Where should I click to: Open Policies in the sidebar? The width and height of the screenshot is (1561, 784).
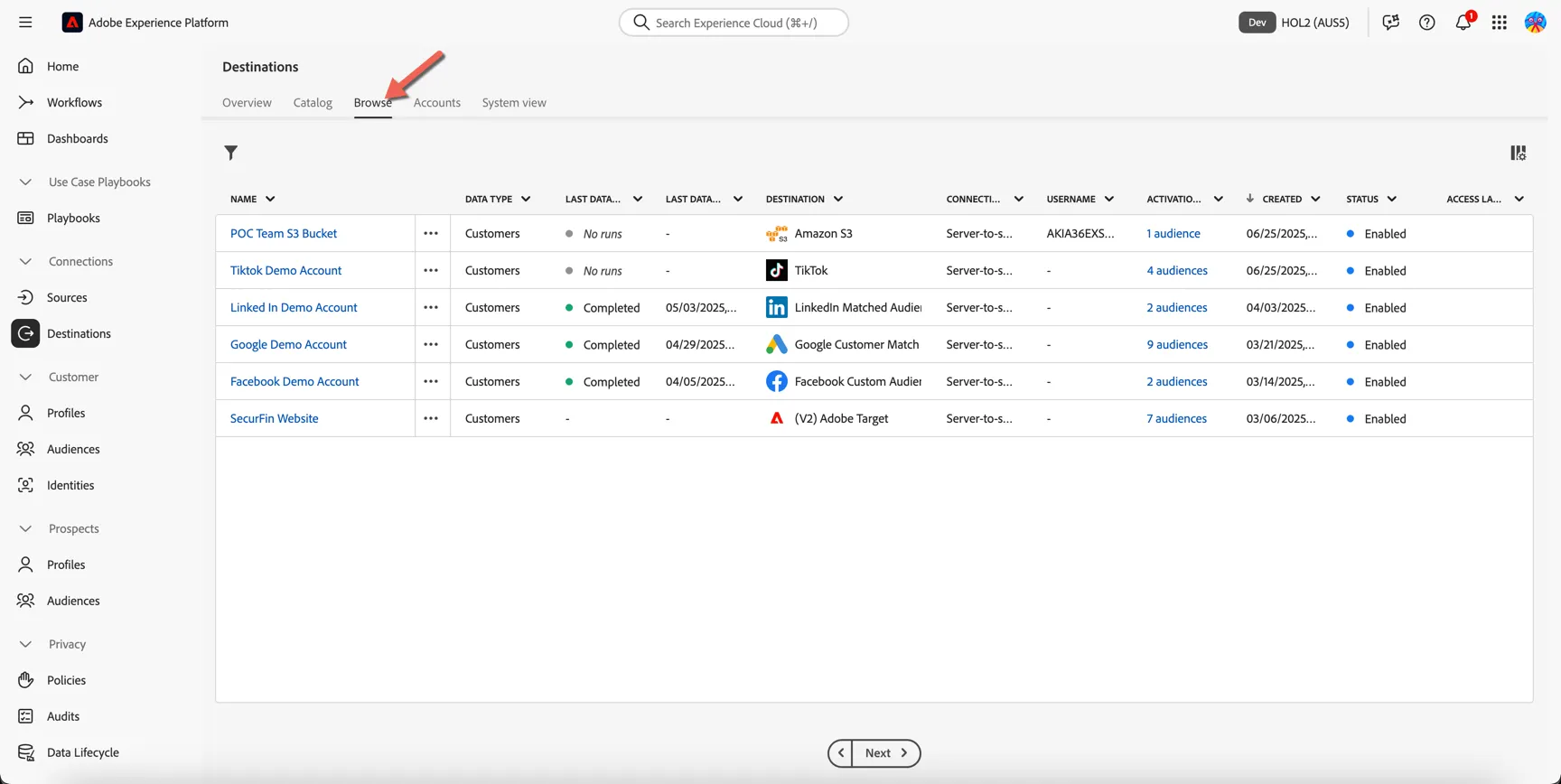(66, 680)
